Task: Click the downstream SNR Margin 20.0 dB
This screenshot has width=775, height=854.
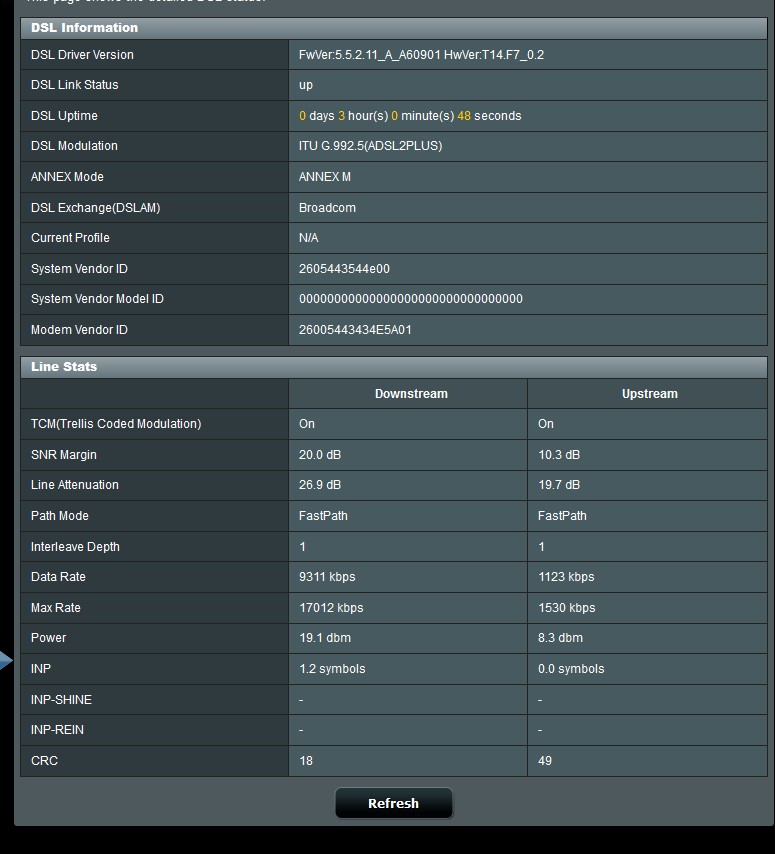Action: [x=320, y=455]
